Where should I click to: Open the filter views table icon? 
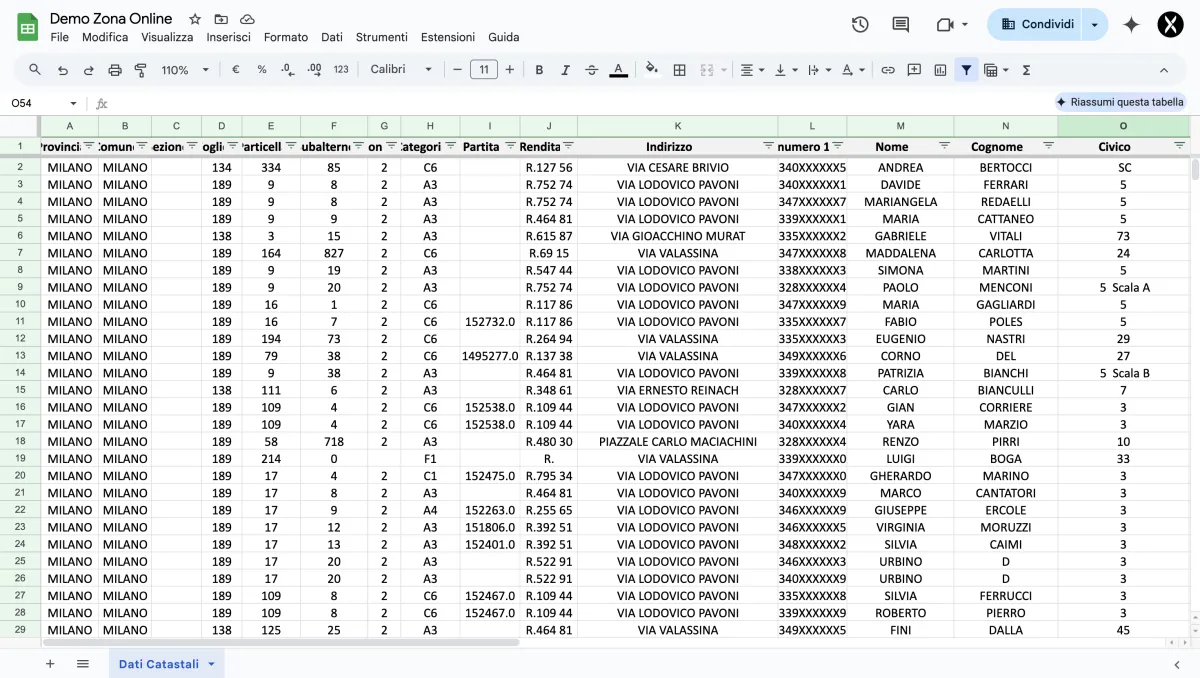[996, 70]
